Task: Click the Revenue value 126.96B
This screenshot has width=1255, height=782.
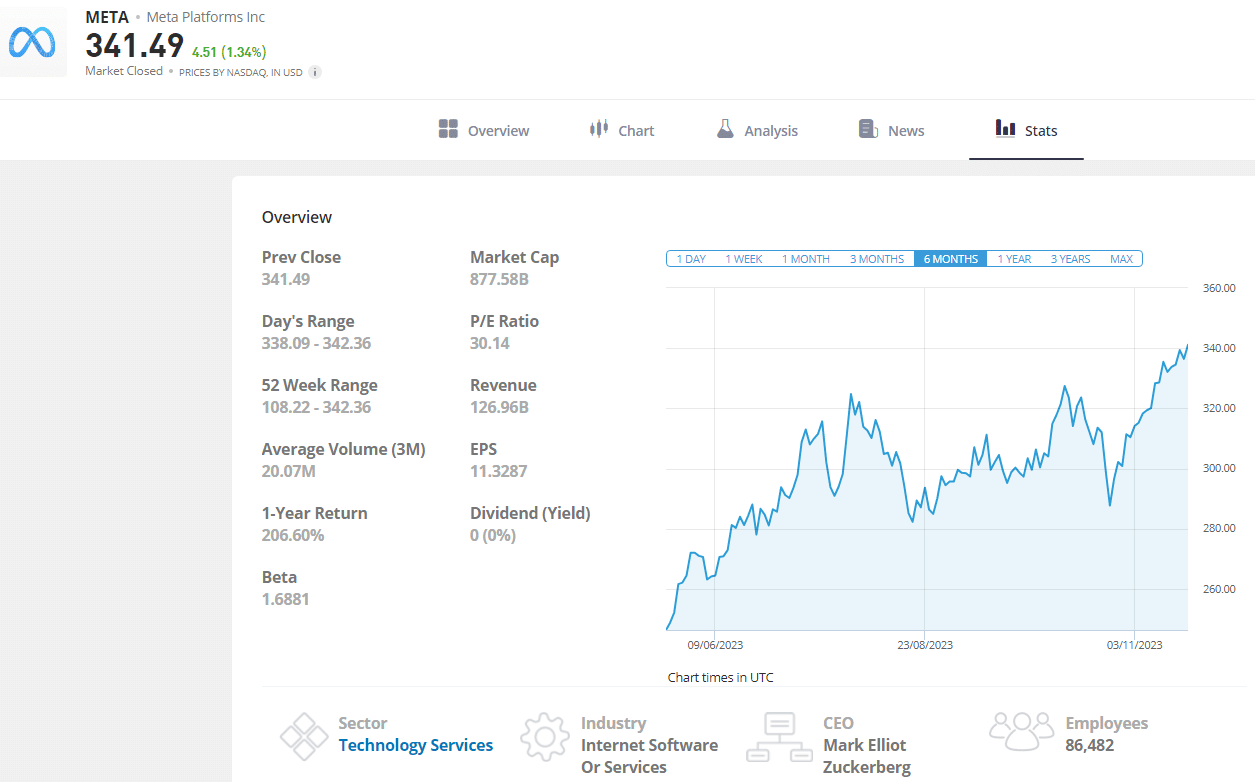Action: coord(499,407)
